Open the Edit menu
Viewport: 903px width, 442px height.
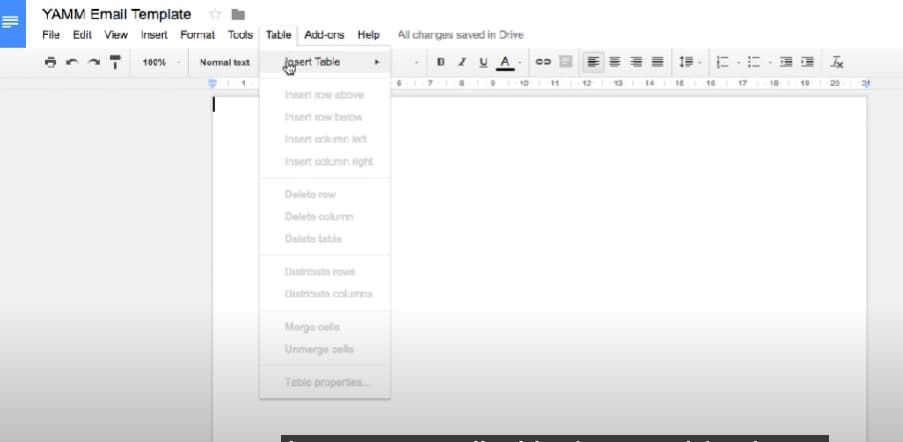82,35
